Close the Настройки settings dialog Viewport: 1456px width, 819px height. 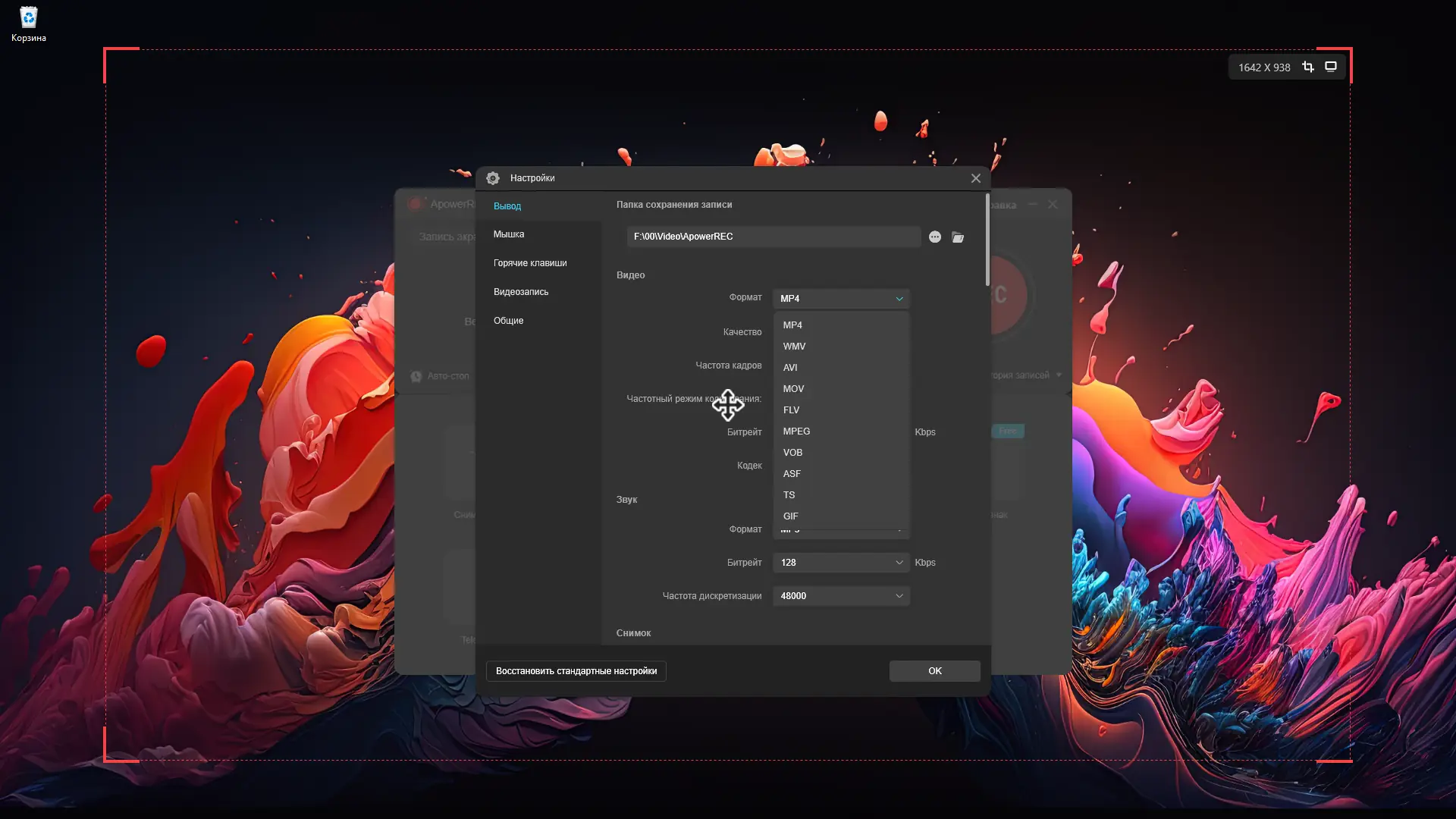(x=975, y=178)
